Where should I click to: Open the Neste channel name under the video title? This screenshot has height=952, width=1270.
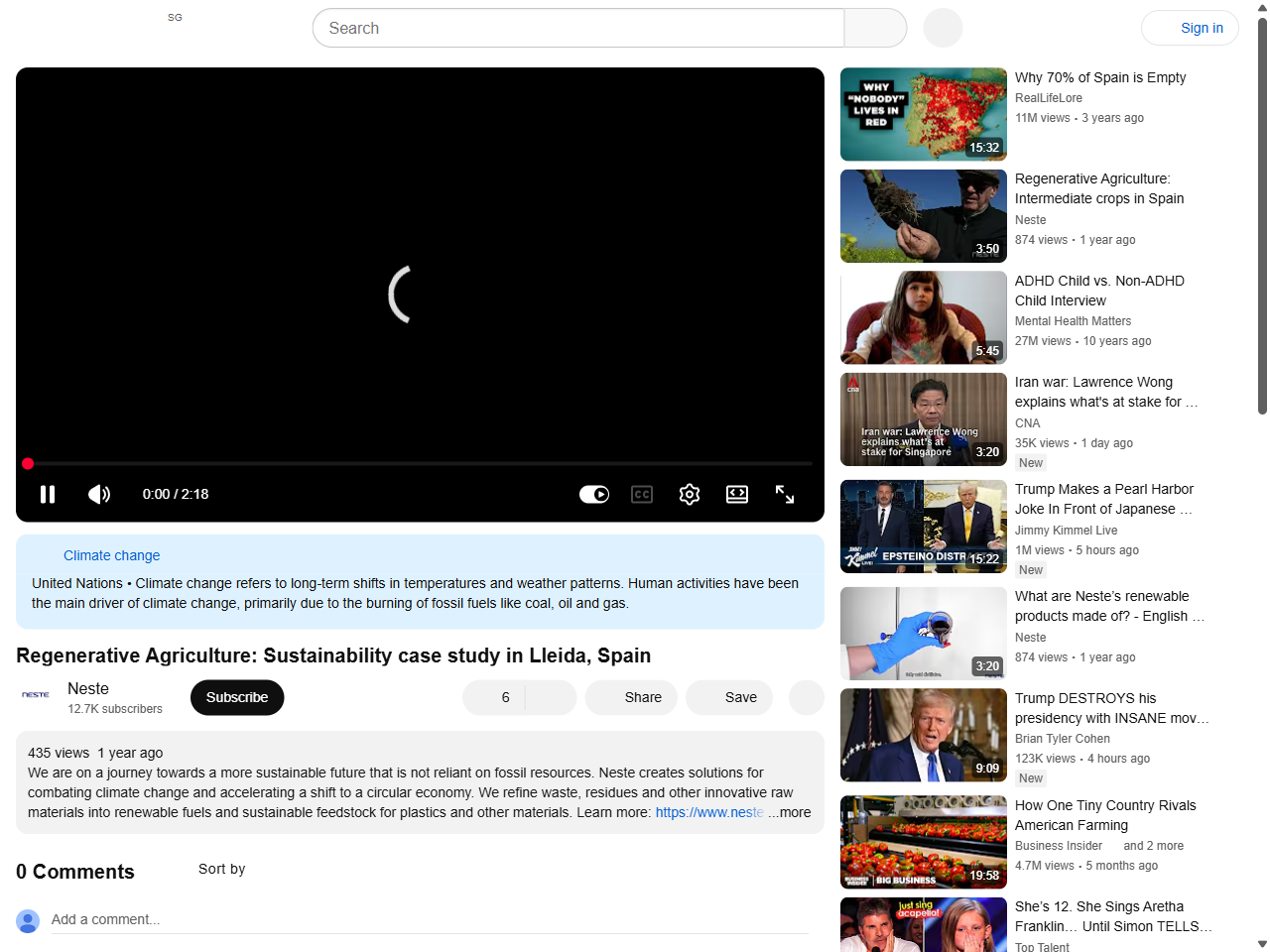click(88, 688)
